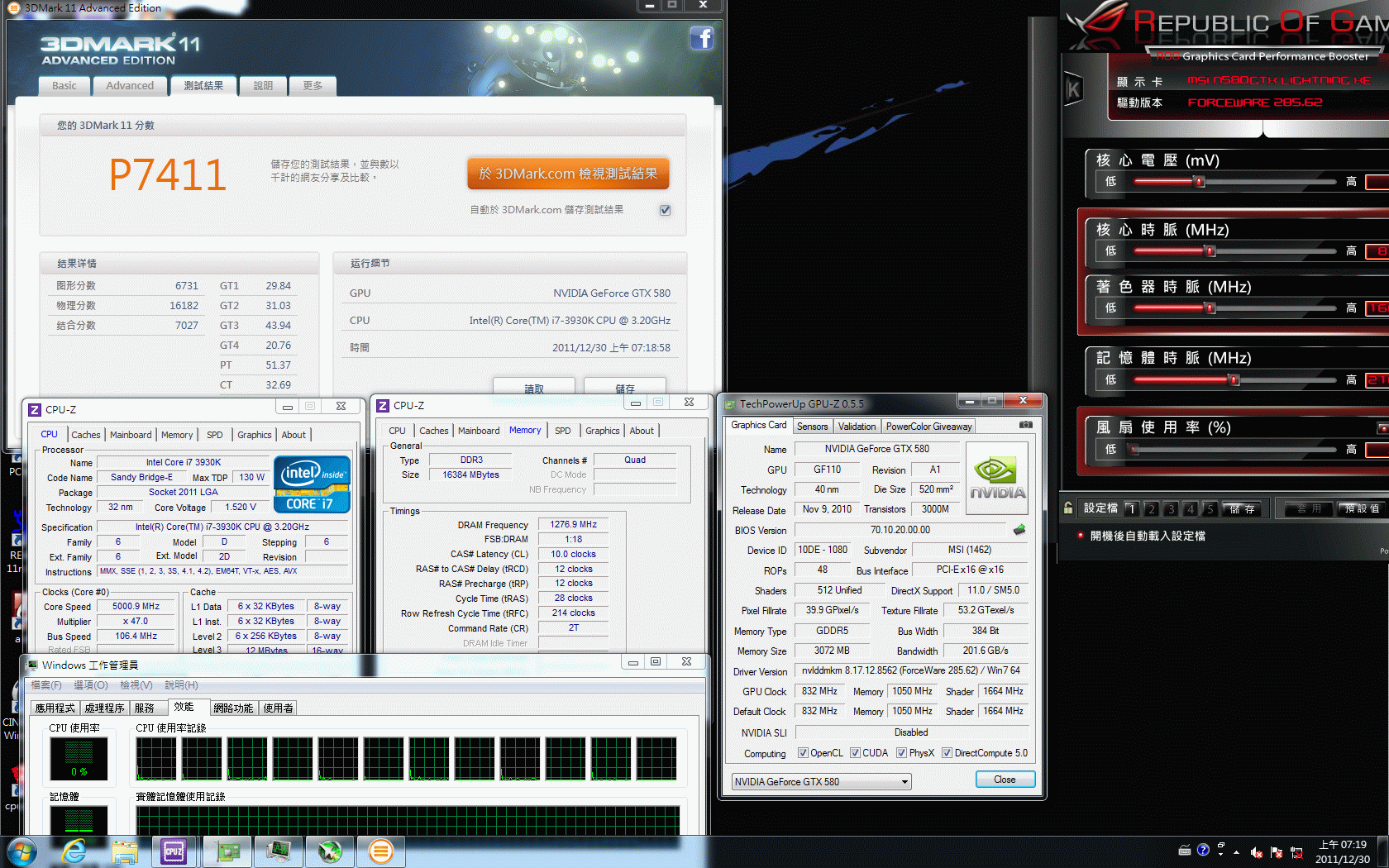Open Task Manager taskbar icon

(x=278, y=851)
